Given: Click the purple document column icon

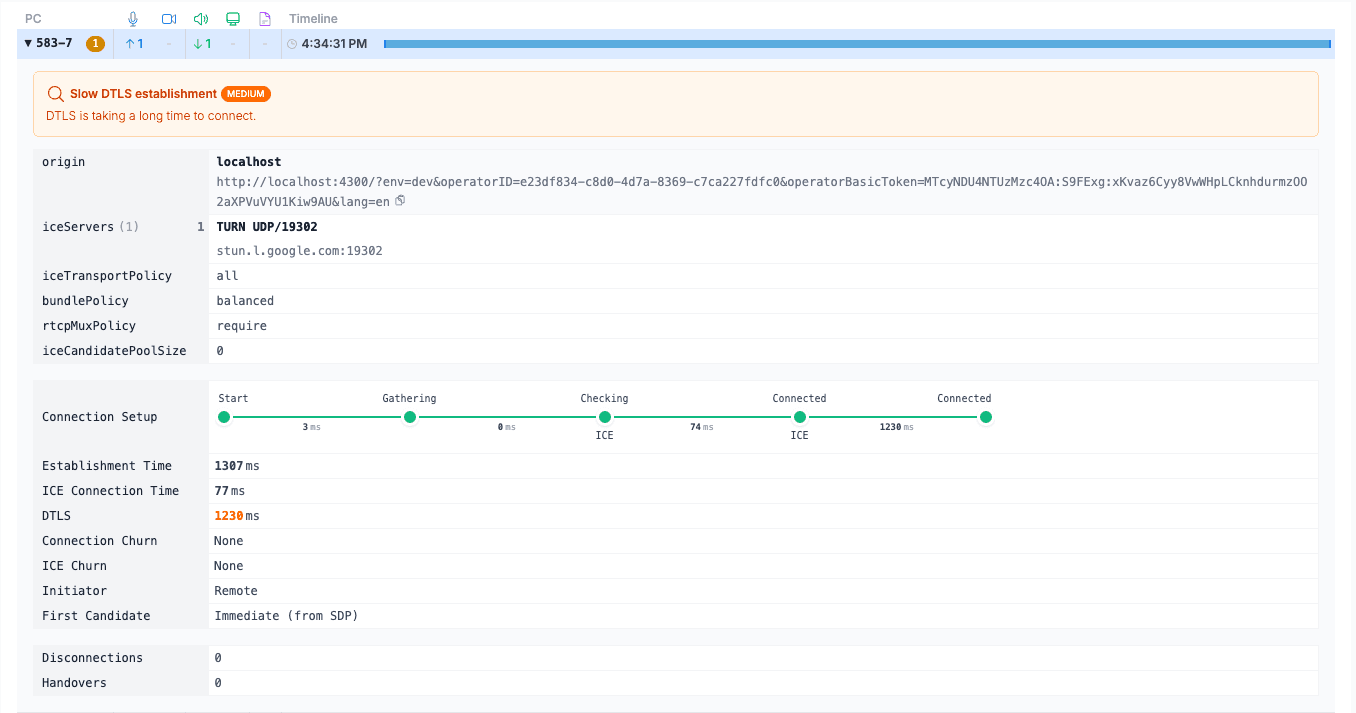Looking at the screenshot, I should pos(265,19).
